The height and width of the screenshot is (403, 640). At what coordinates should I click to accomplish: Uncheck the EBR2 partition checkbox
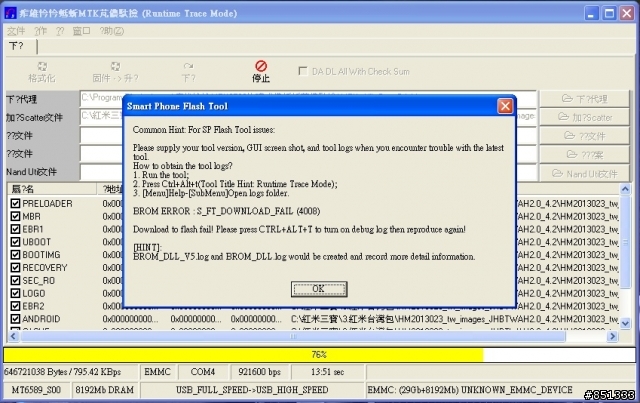point(15,306)
